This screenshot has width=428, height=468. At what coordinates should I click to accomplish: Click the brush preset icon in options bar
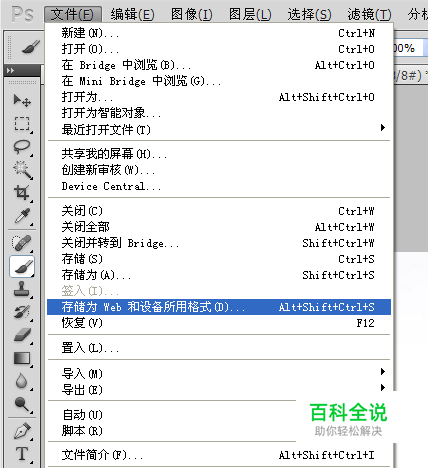31,47
